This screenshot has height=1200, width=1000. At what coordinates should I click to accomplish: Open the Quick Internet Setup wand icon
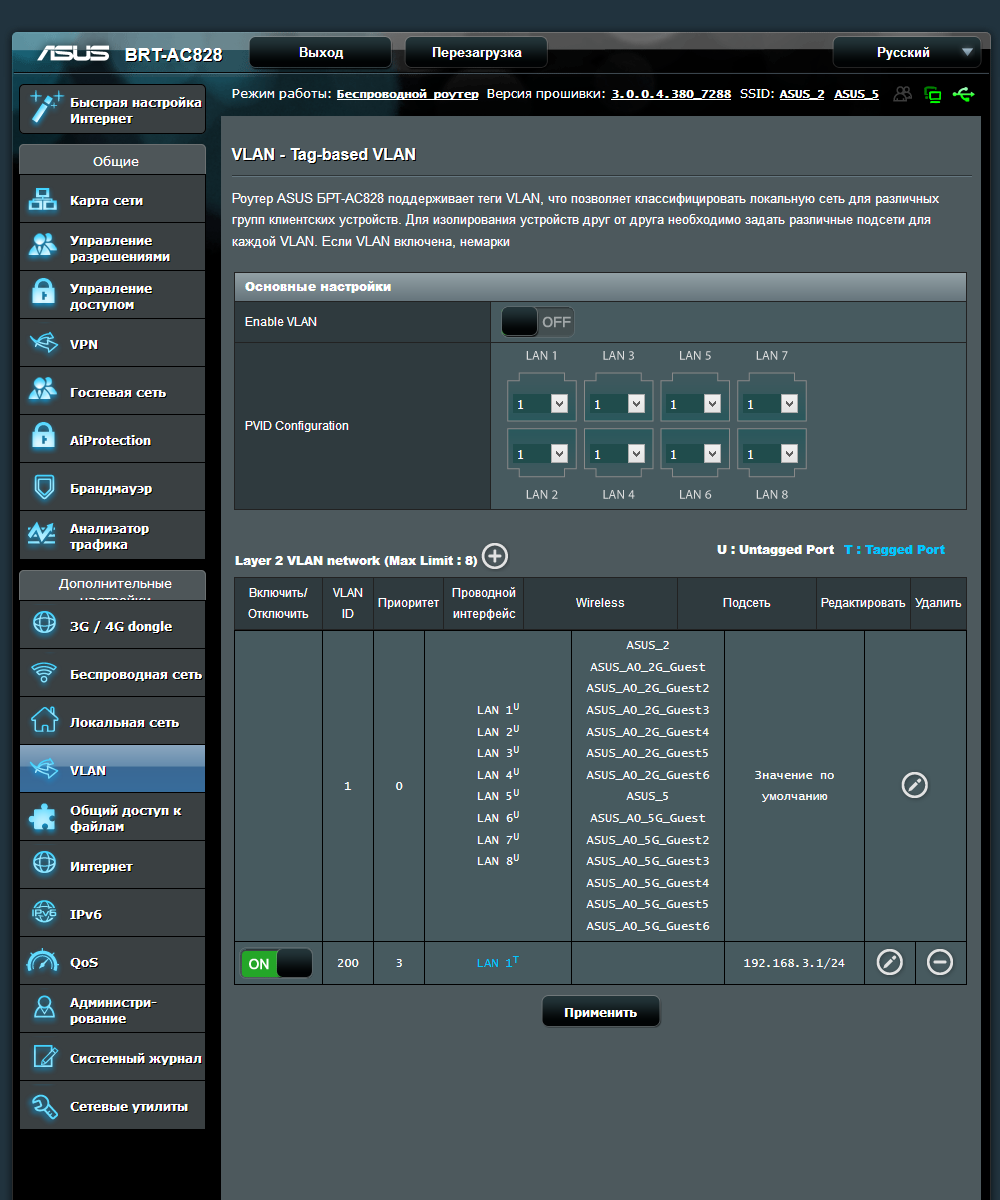click(45, 109)
